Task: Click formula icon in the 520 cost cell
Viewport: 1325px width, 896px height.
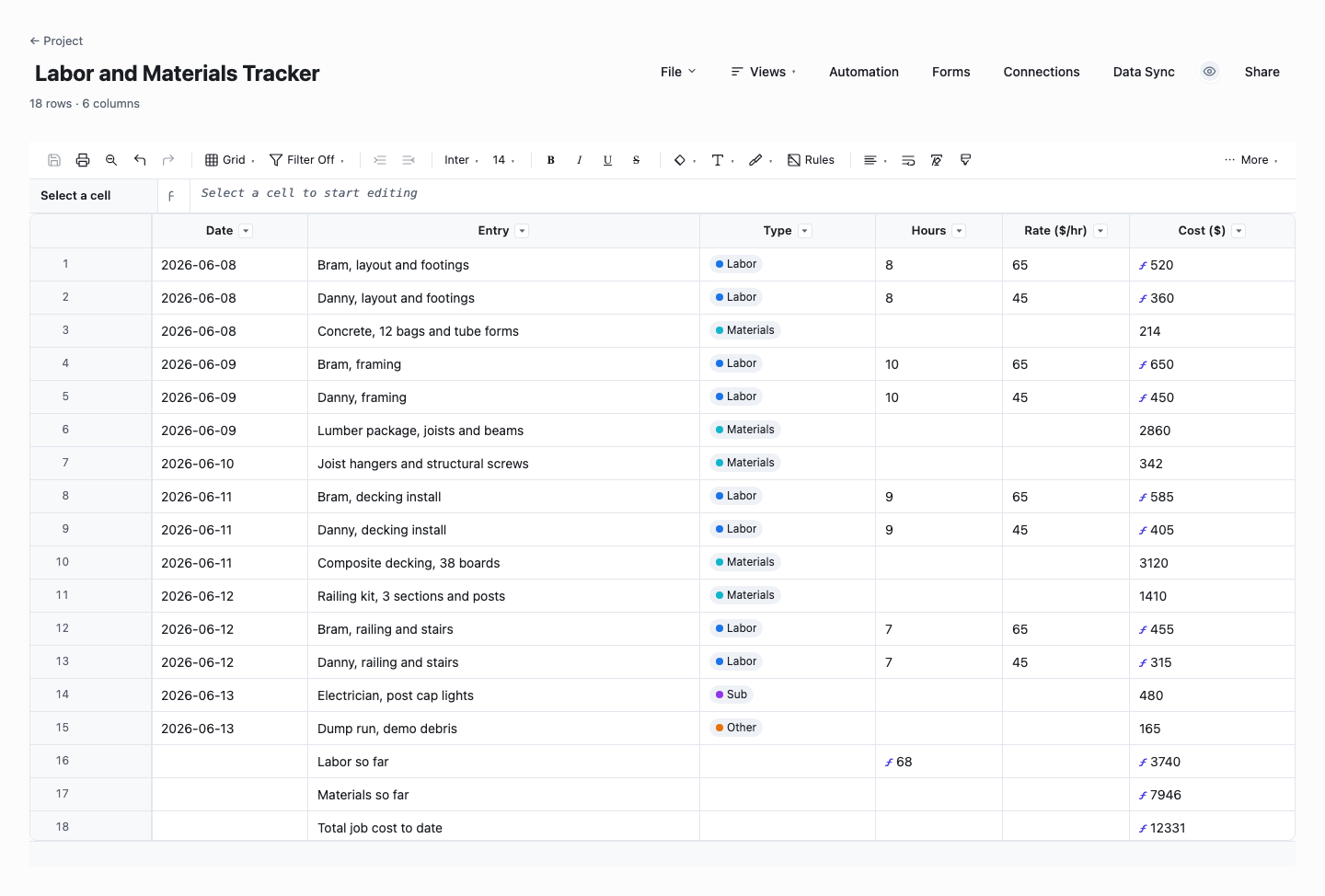Action: click(x=1143, y=266)
